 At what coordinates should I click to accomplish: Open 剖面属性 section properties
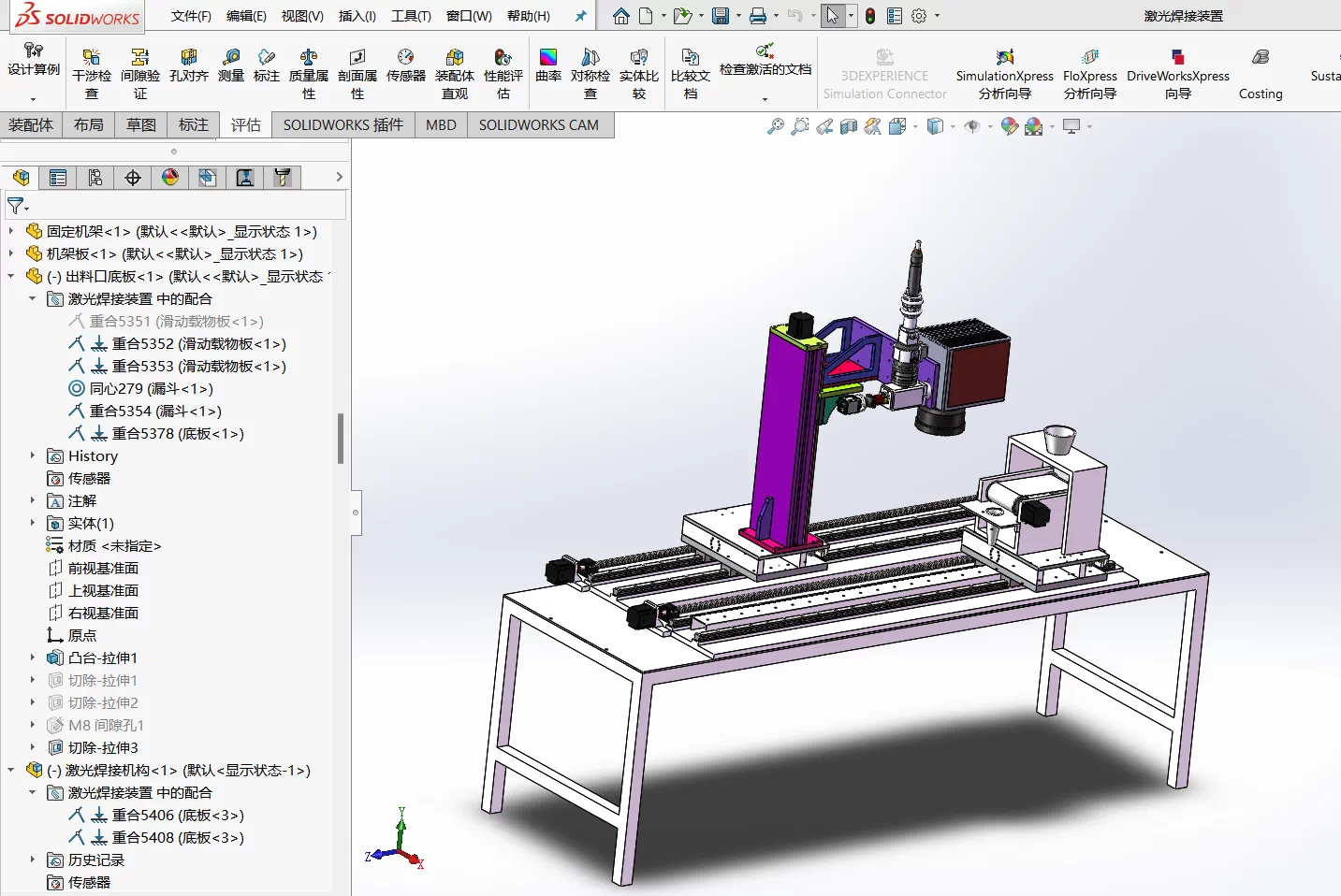click(357, 73)
